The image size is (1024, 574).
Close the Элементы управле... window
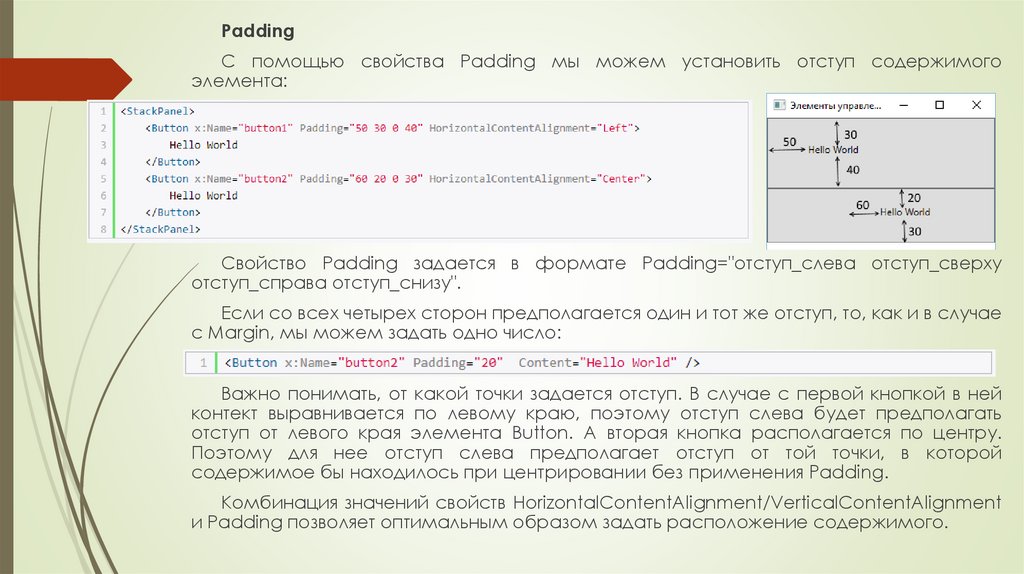(976, 105)
